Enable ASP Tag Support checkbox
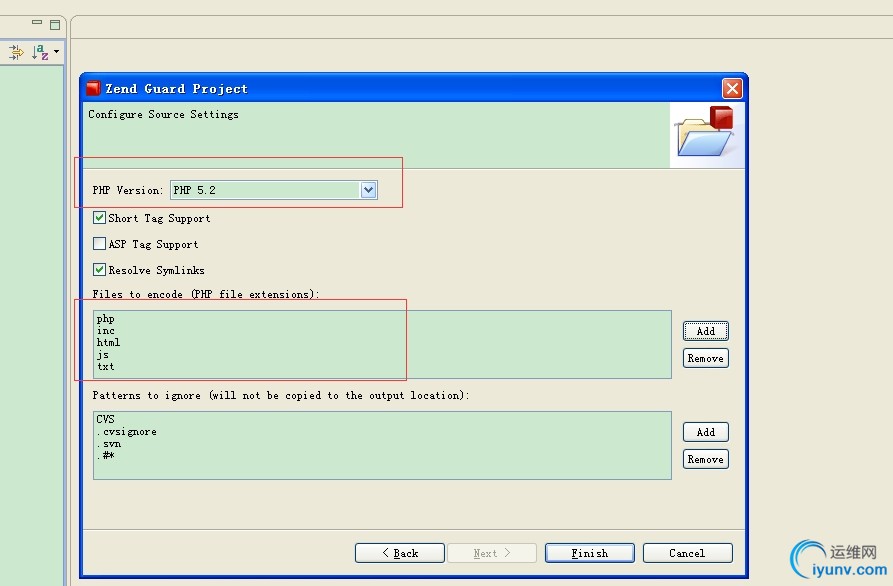The width and height of the screenshot is (893, 586). pyautogui.click(x=100, y=244)
